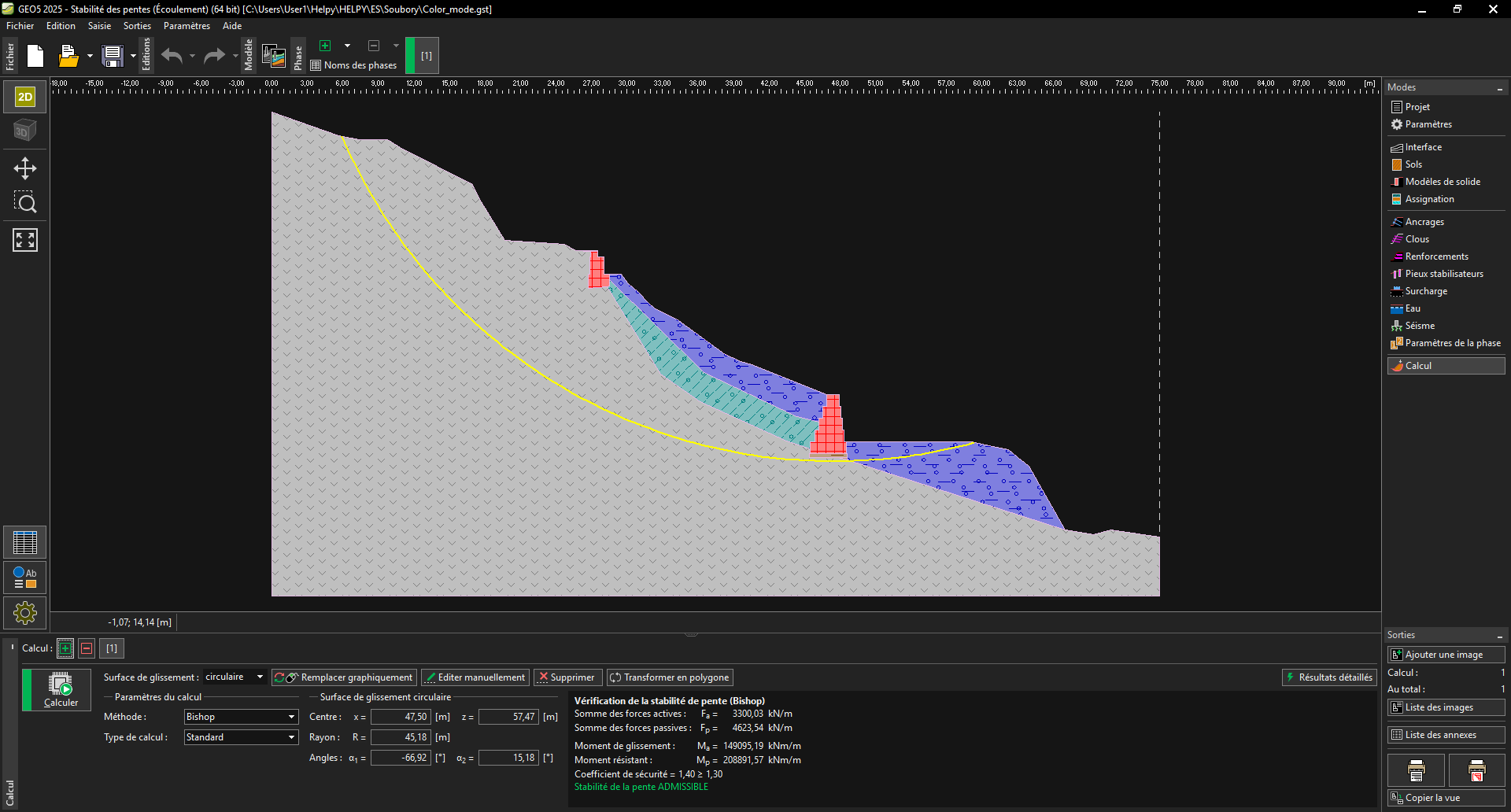Remove a phase with the minus icon

click(x=374, y=46)
